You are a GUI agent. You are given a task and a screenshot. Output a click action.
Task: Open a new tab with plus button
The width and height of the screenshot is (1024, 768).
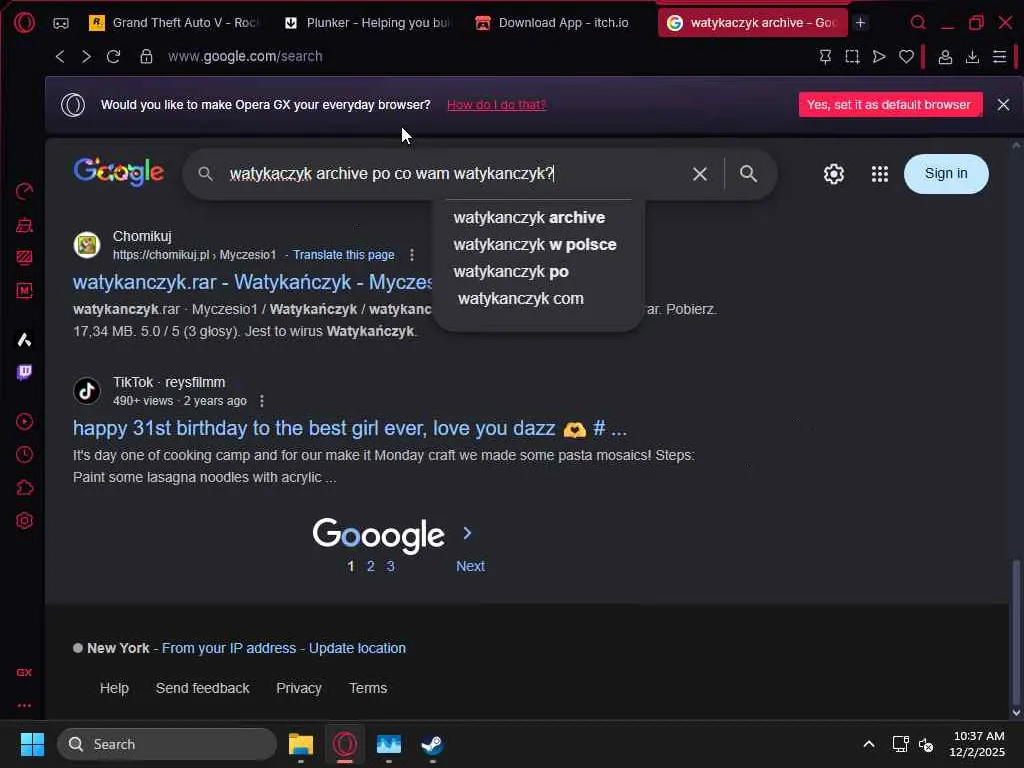(x=861, y=23)
